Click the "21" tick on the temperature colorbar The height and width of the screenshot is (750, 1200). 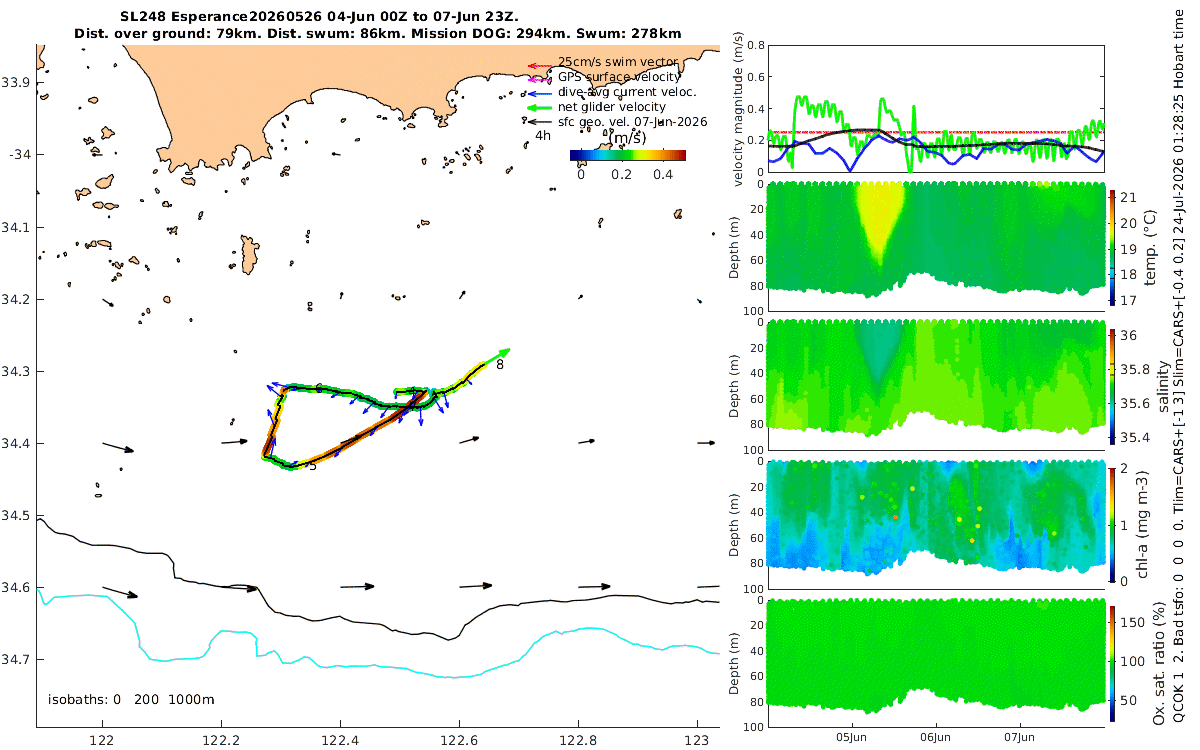(x=1129, y=196)
